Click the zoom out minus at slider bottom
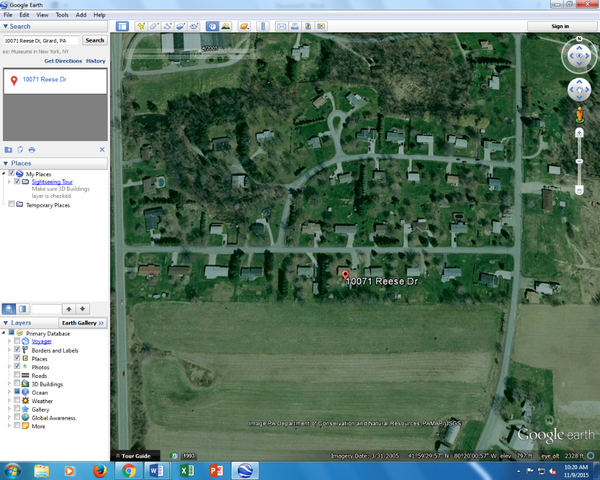Image resolution: width=600 pixels, height=480 pixels. (579, 190)
